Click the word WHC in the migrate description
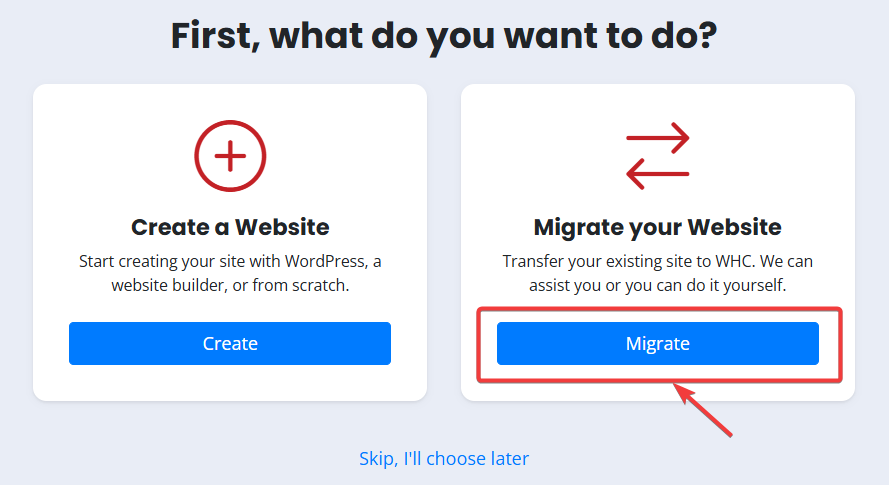This screenshot has height=485, width=889. coord(735,261)
